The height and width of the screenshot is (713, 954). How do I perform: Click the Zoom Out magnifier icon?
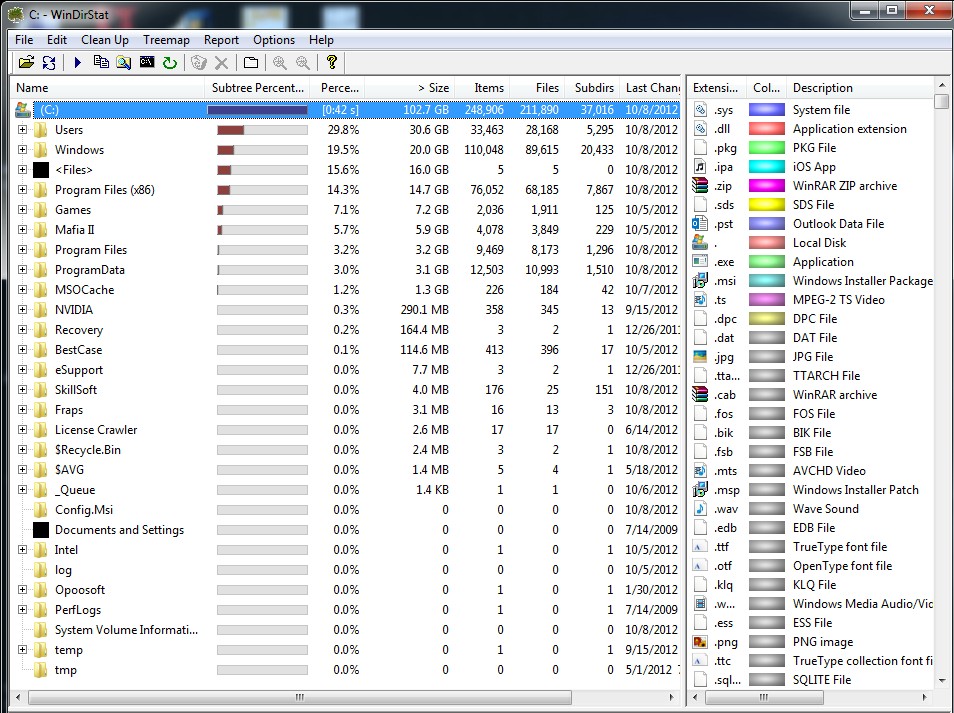coord(302,62)
